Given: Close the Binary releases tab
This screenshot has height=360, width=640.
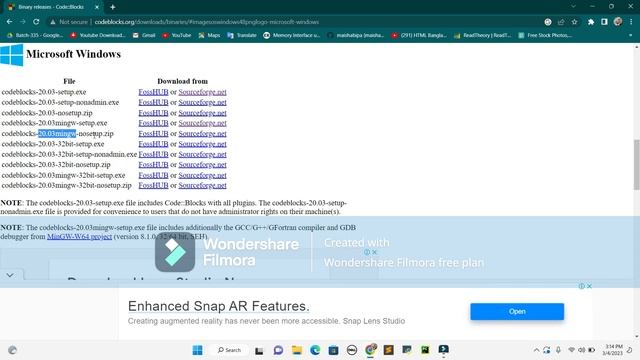Looking at the screenshot, I should [x=97, y=7].
